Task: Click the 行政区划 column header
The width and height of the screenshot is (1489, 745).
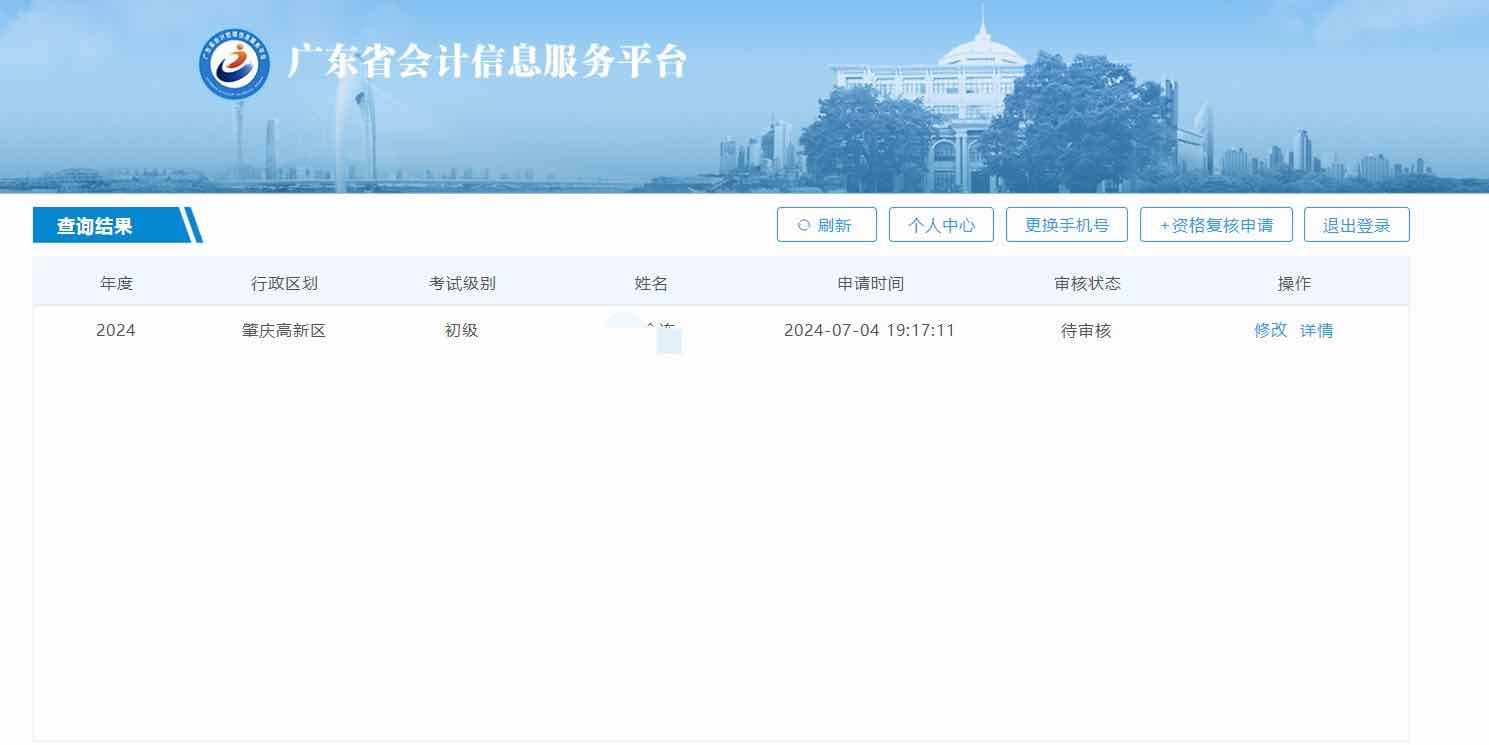Action: coord(284,283)
